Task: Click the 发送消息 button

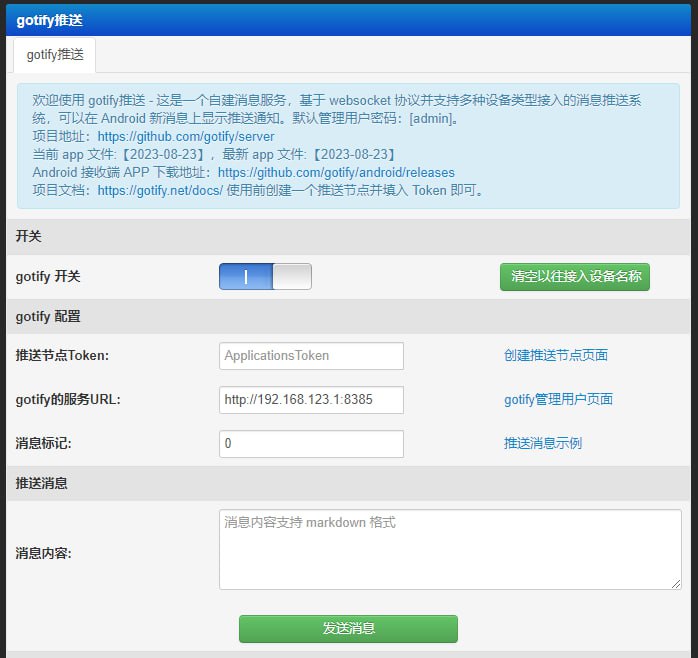Action: click(x=348, y=629)
